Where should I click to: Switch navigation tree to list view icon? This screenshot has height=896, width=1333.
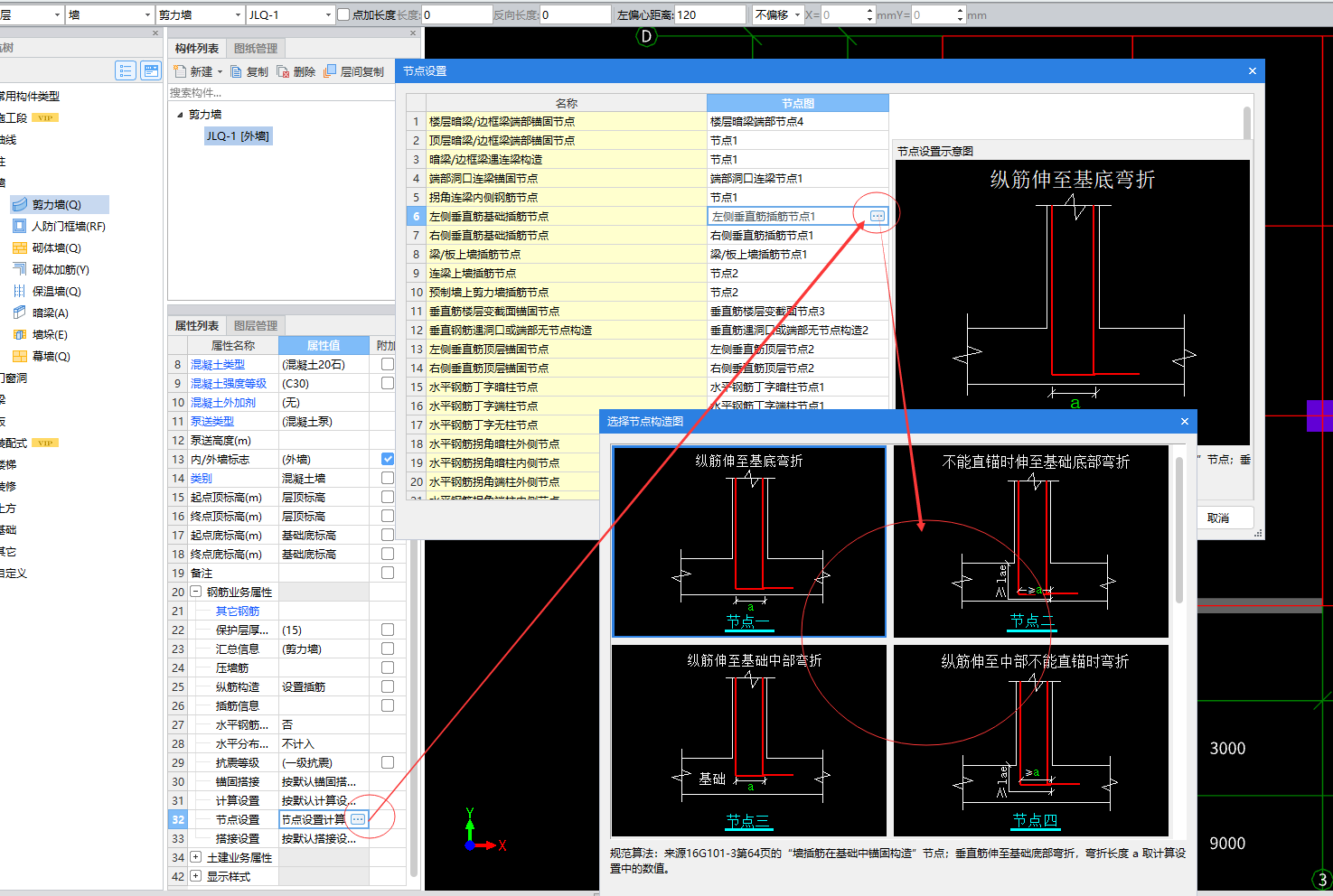[127, 70]
